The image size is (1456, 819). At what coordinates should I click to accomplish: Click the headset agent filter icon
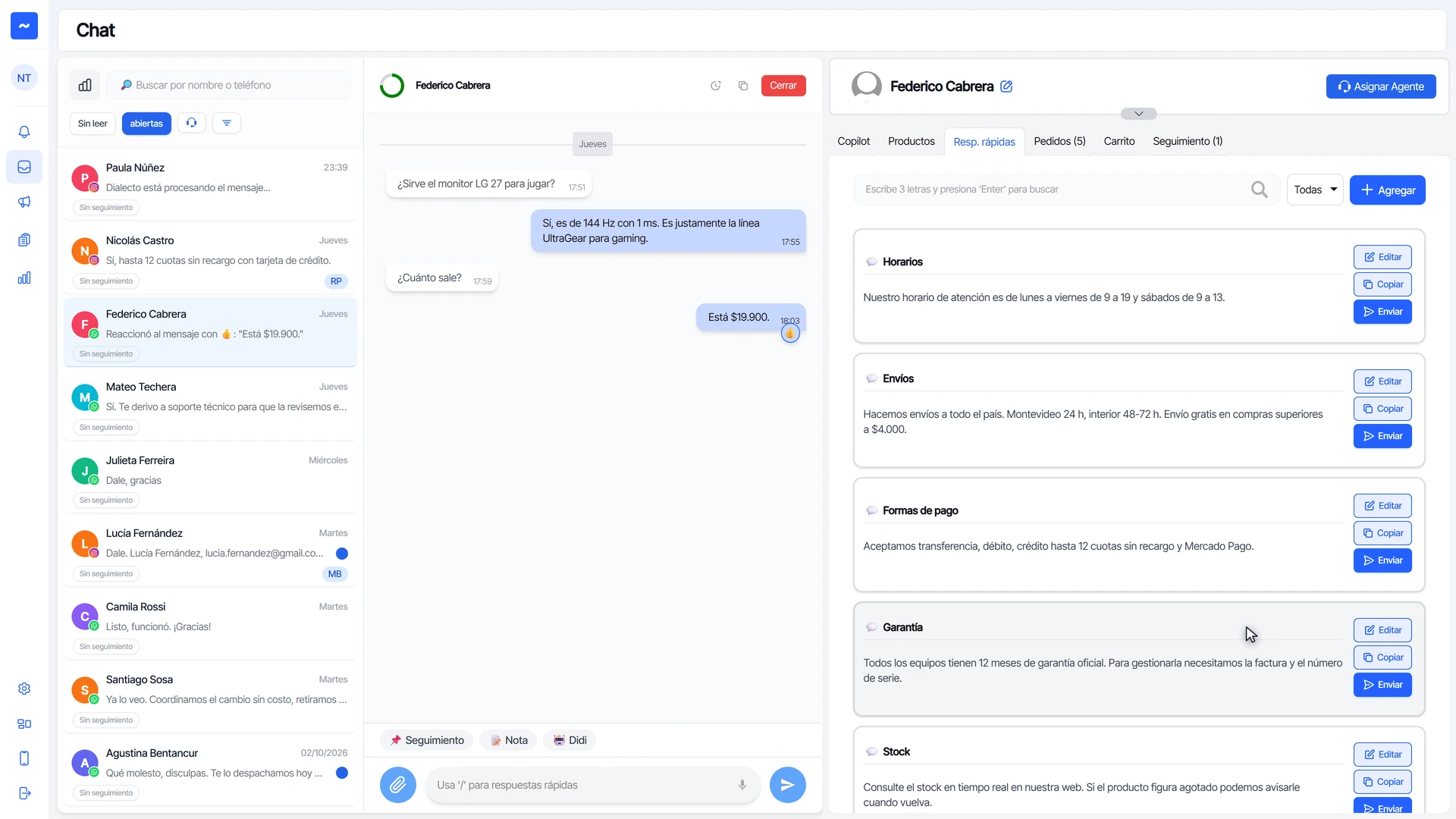[192, 123]
